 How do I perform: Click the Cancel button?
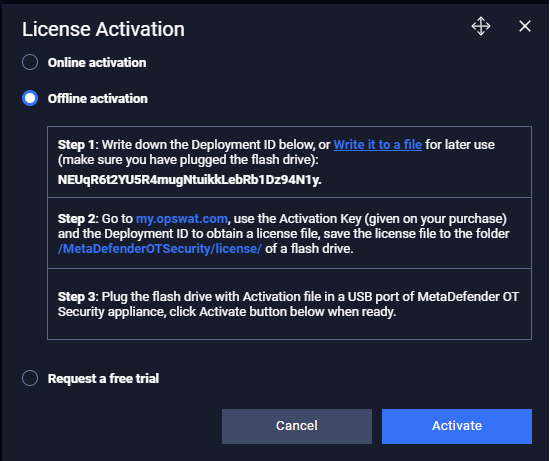click(297, 426)
